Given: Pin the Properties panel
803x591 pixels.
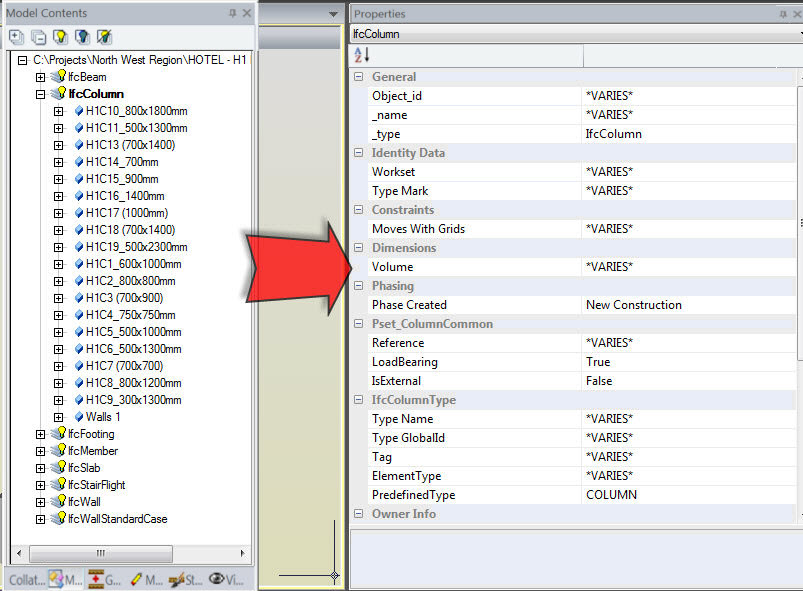Looking at the screenshot, I should click(783, 14).
